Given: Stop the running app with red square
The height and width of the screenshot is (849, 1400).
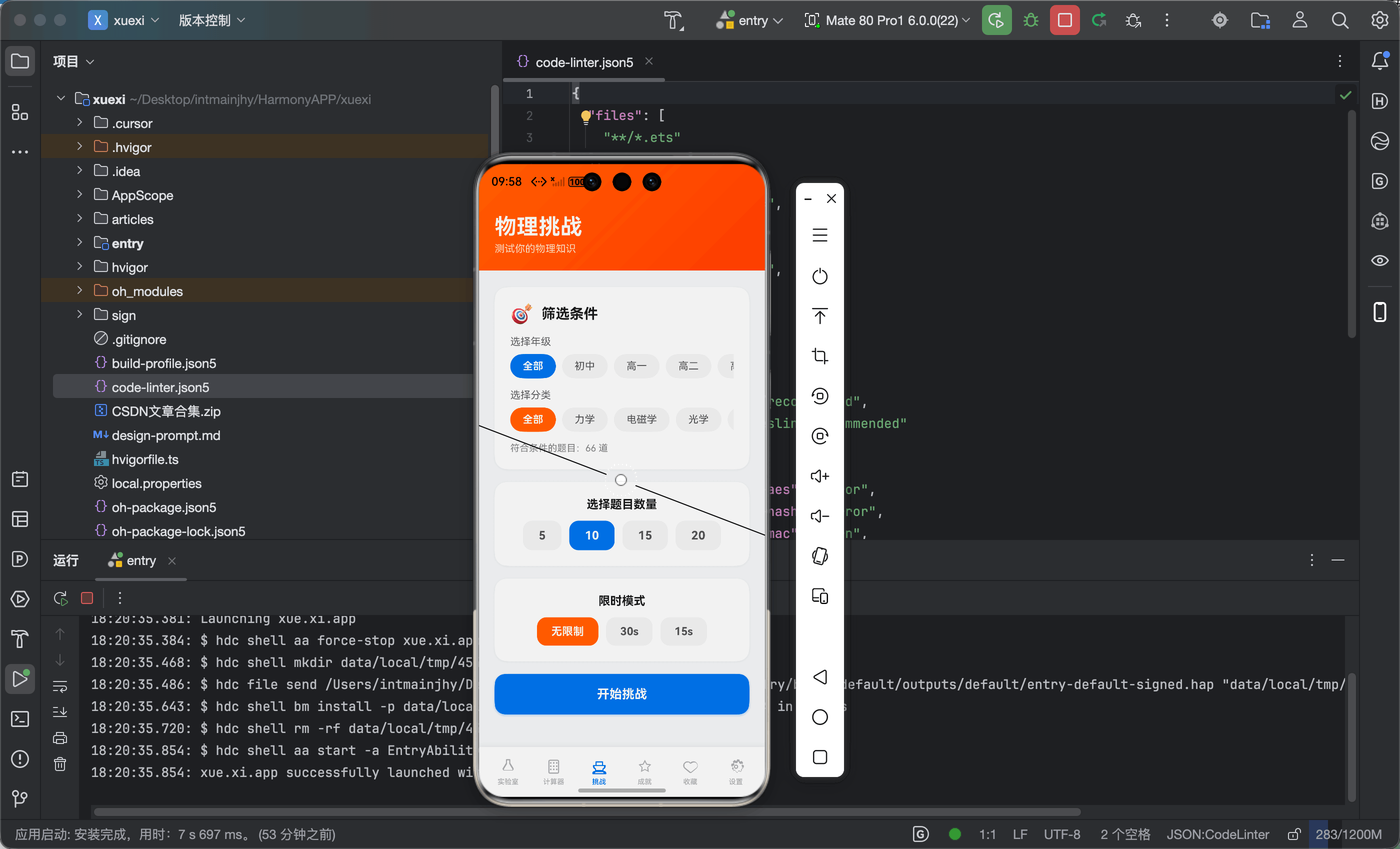Looking at the screenshot, I should tap(1065, 20).
